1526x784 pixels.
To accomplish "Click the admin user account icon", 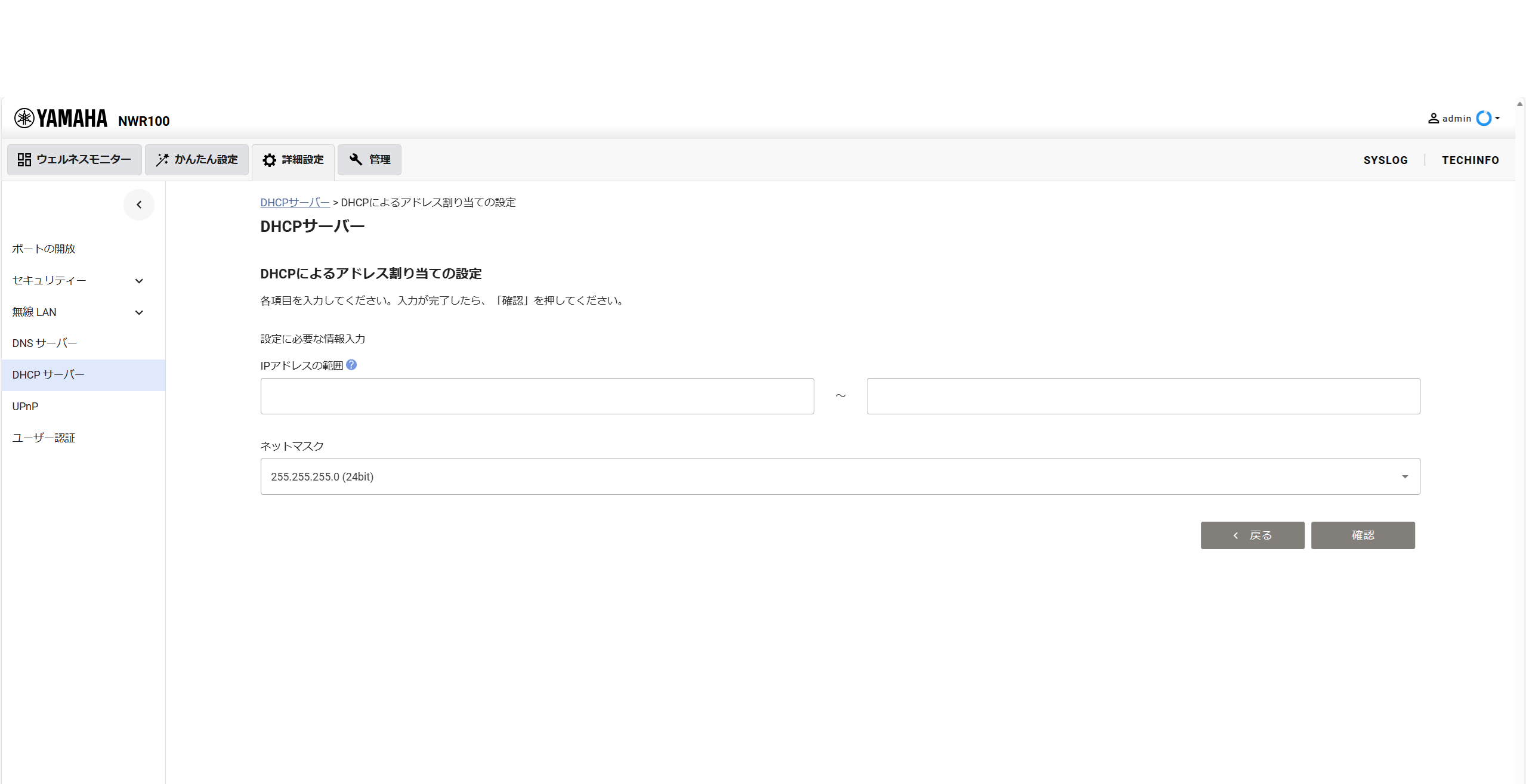I will tap(1434, 118).
